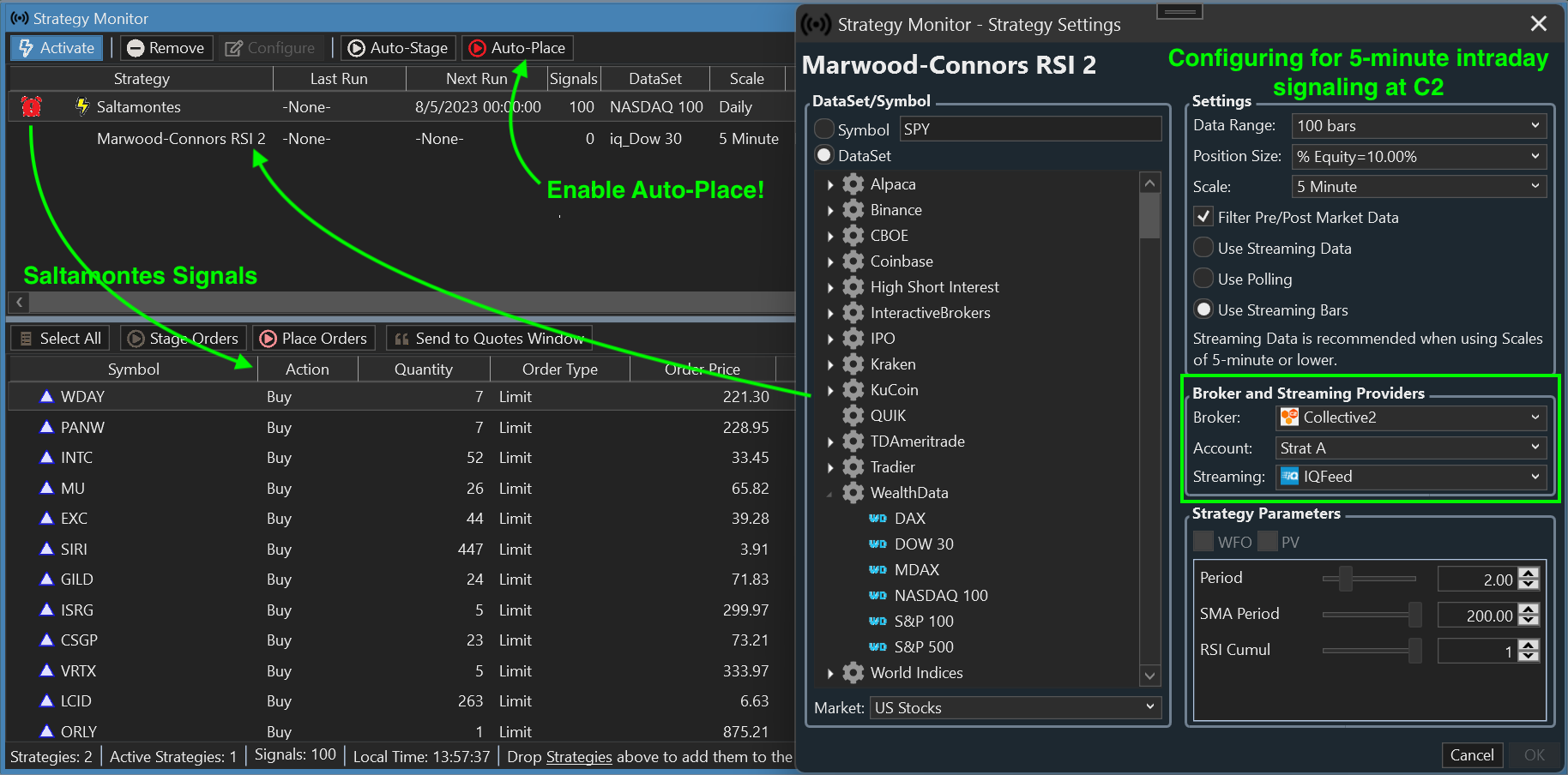Click the Auto-Place toolbar button
Screen dimensions: 1568x775
[x=517, y=48]
